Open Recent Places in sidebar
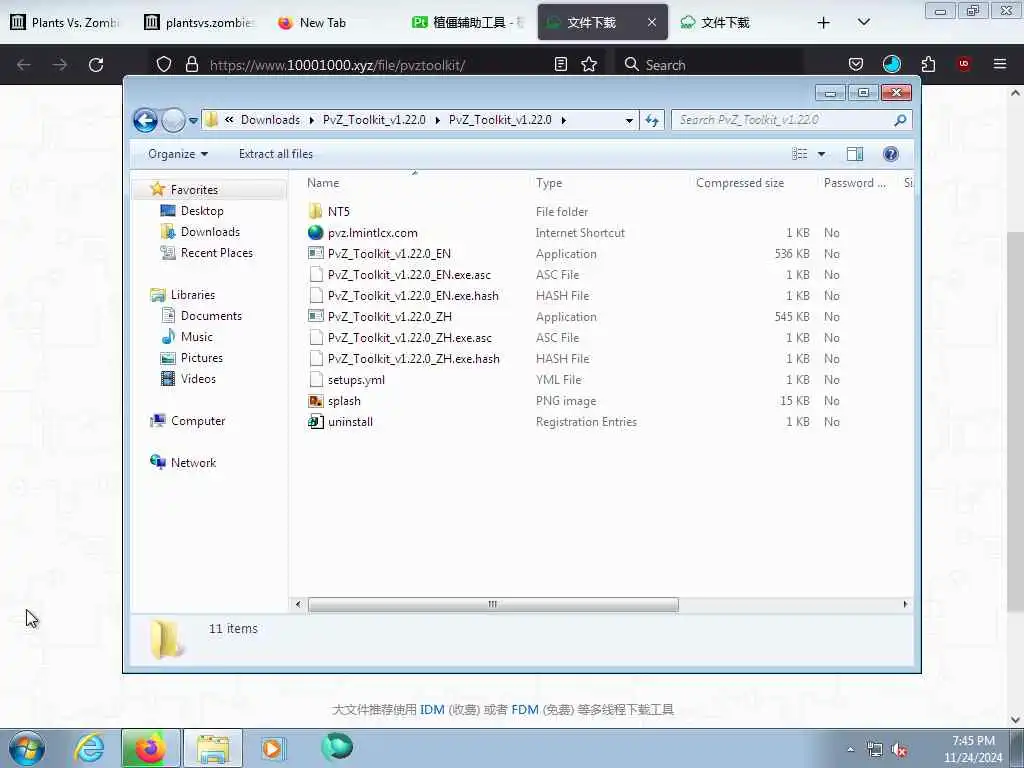The image size is (1024, 768). click(216, 253)
